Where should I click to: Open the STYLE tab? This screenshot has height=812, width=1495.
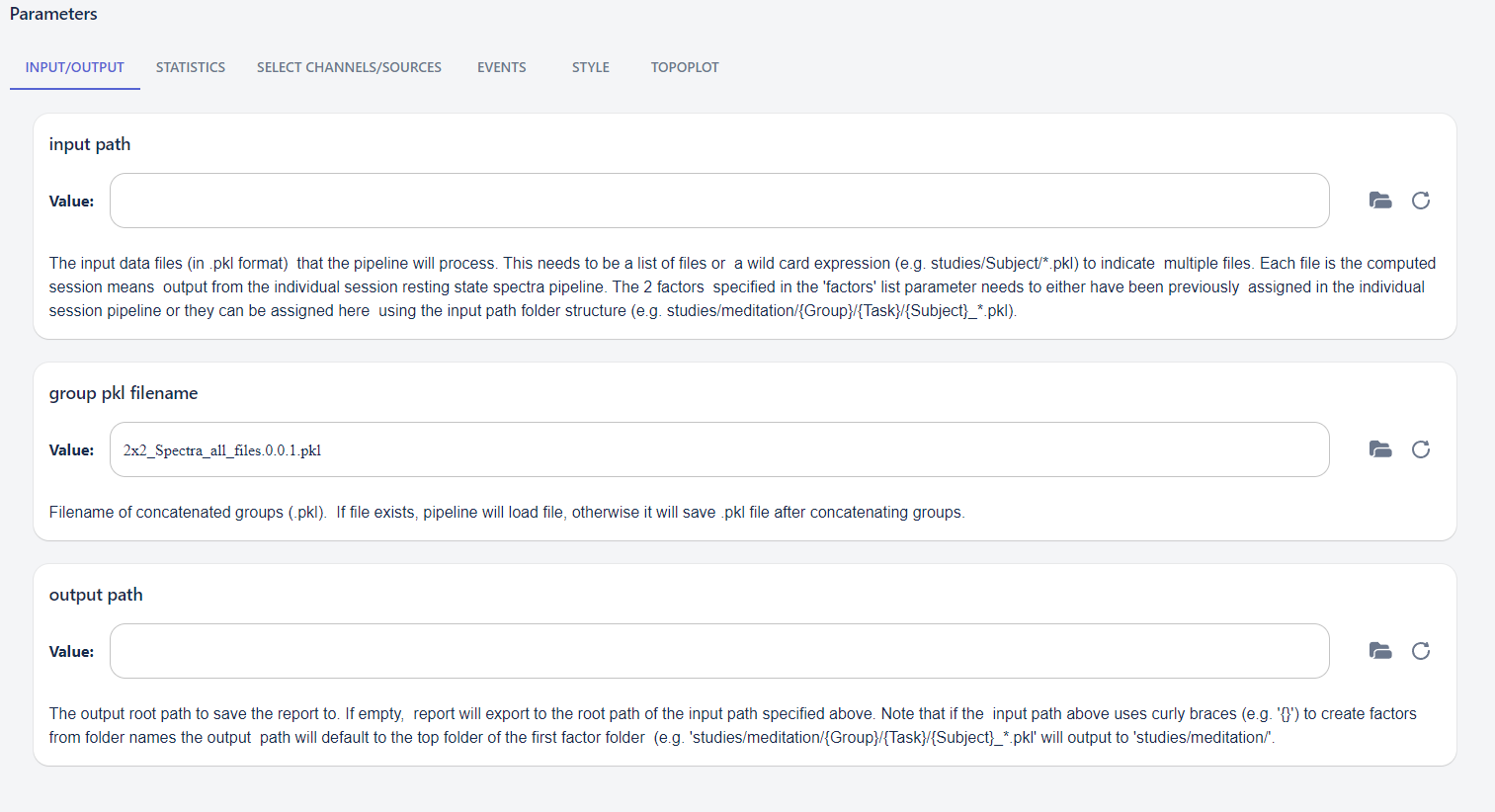(x=591, y=67)
